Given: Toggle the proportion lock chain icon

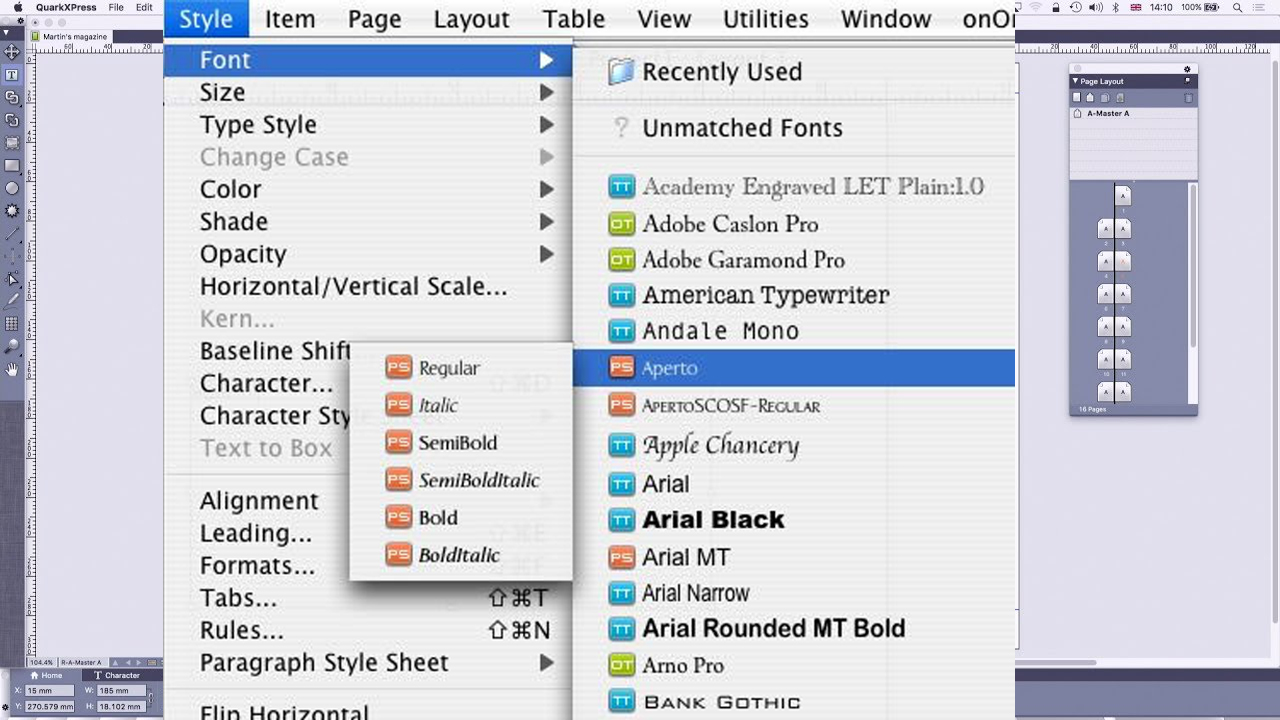Looking at the screenshot, I should coord(151,698).
